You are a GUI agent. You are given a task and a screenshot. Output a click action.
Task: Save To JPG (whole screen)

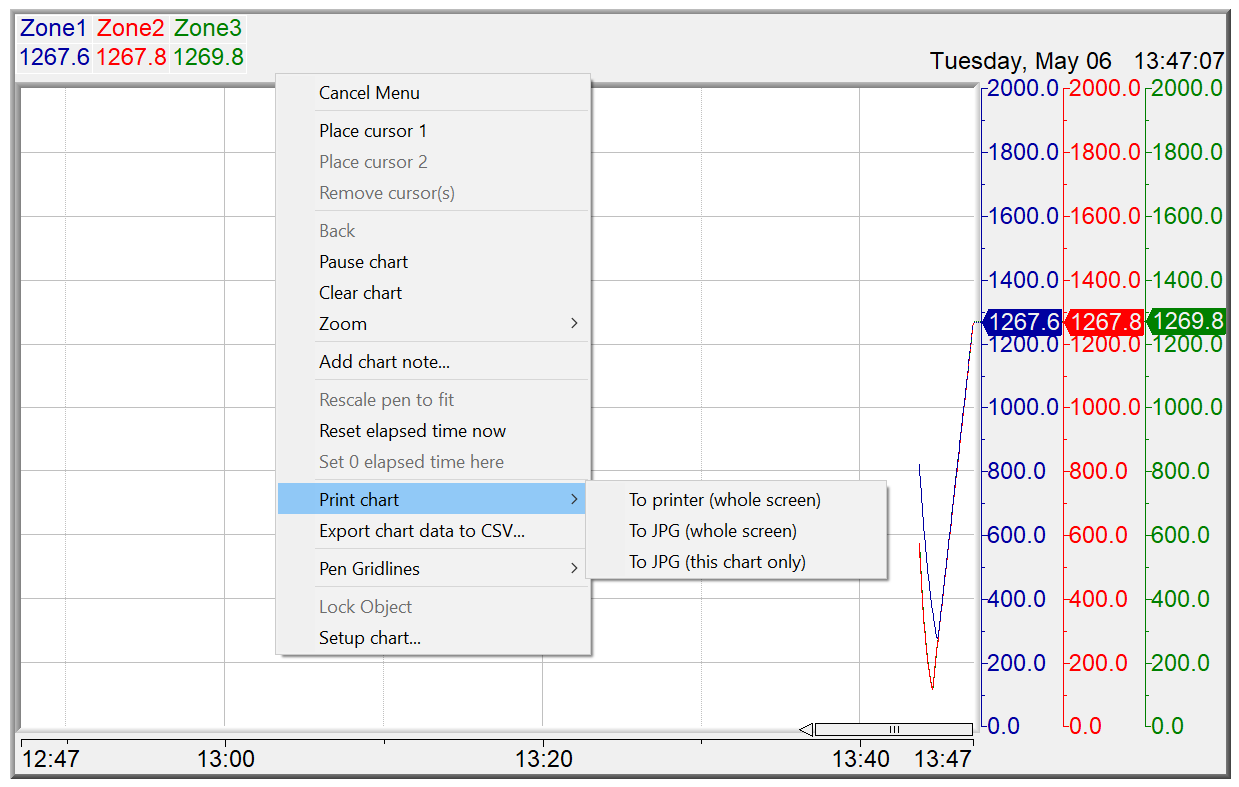click(x=712, y=531)
